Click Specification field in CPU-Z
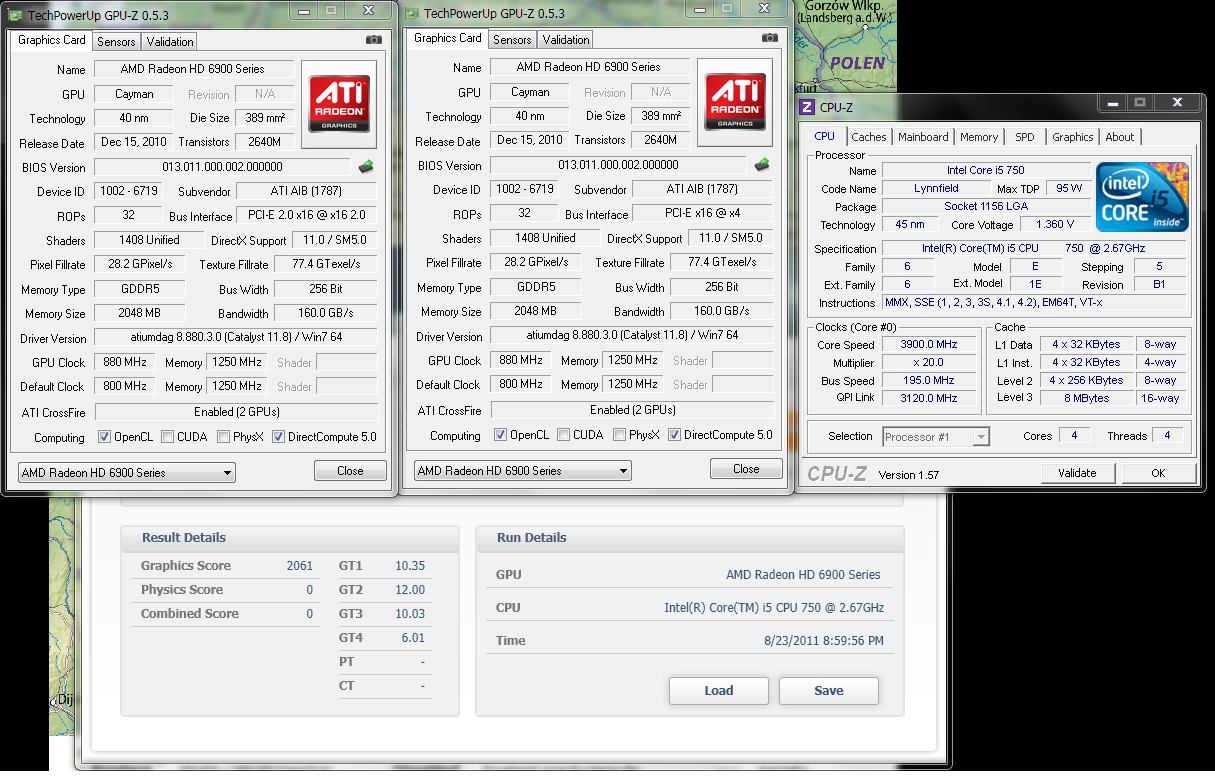Viewport: 1215px width, 777px height. [x=1034, y=248]
